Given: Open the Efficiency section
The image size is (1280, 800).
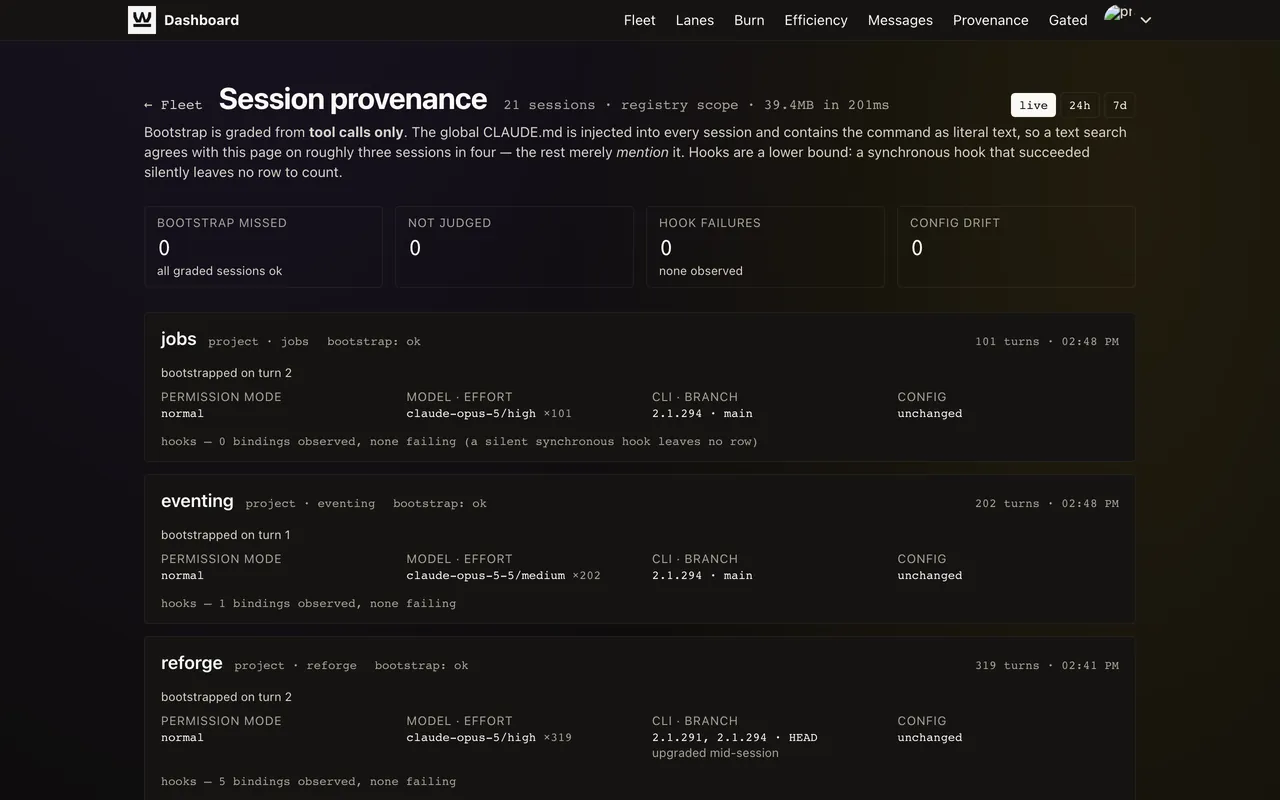Looking at the screenshot, I should 816,20.
